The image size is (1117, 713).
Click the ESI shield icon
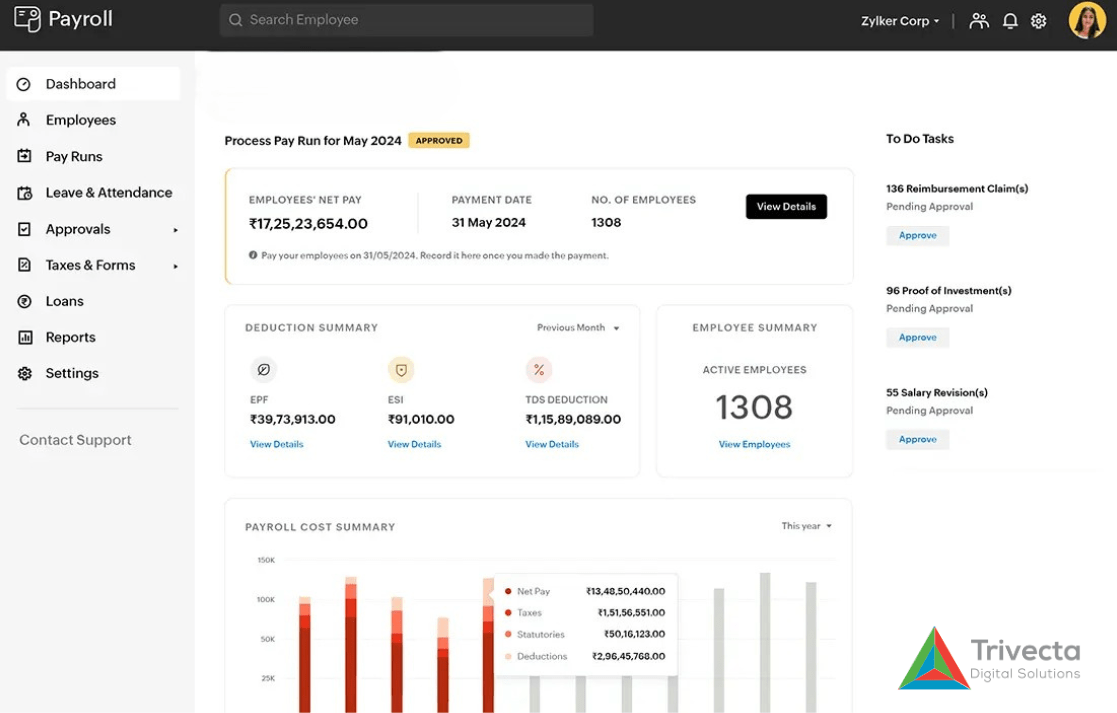pyautogui.click(x=401, y=370)
